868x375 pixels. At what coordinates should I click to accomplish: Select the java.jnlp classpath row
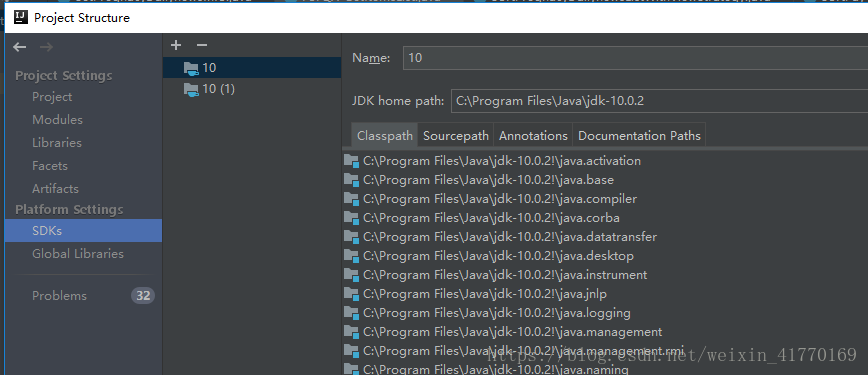point(605,294)
